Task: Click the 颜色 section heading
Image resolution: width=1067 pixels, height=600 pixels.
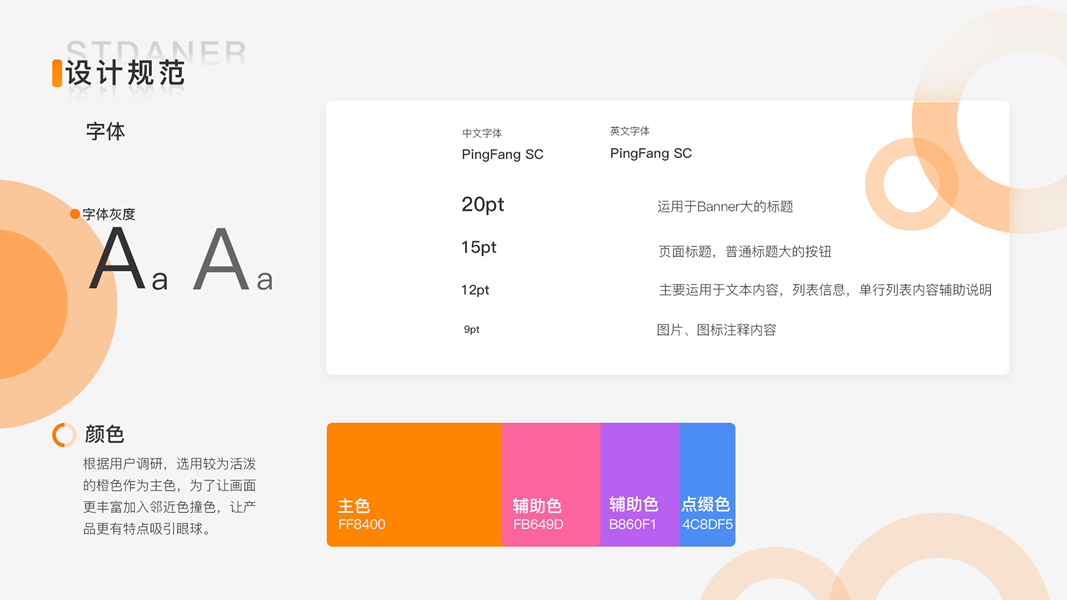Action: pos(104,434)
